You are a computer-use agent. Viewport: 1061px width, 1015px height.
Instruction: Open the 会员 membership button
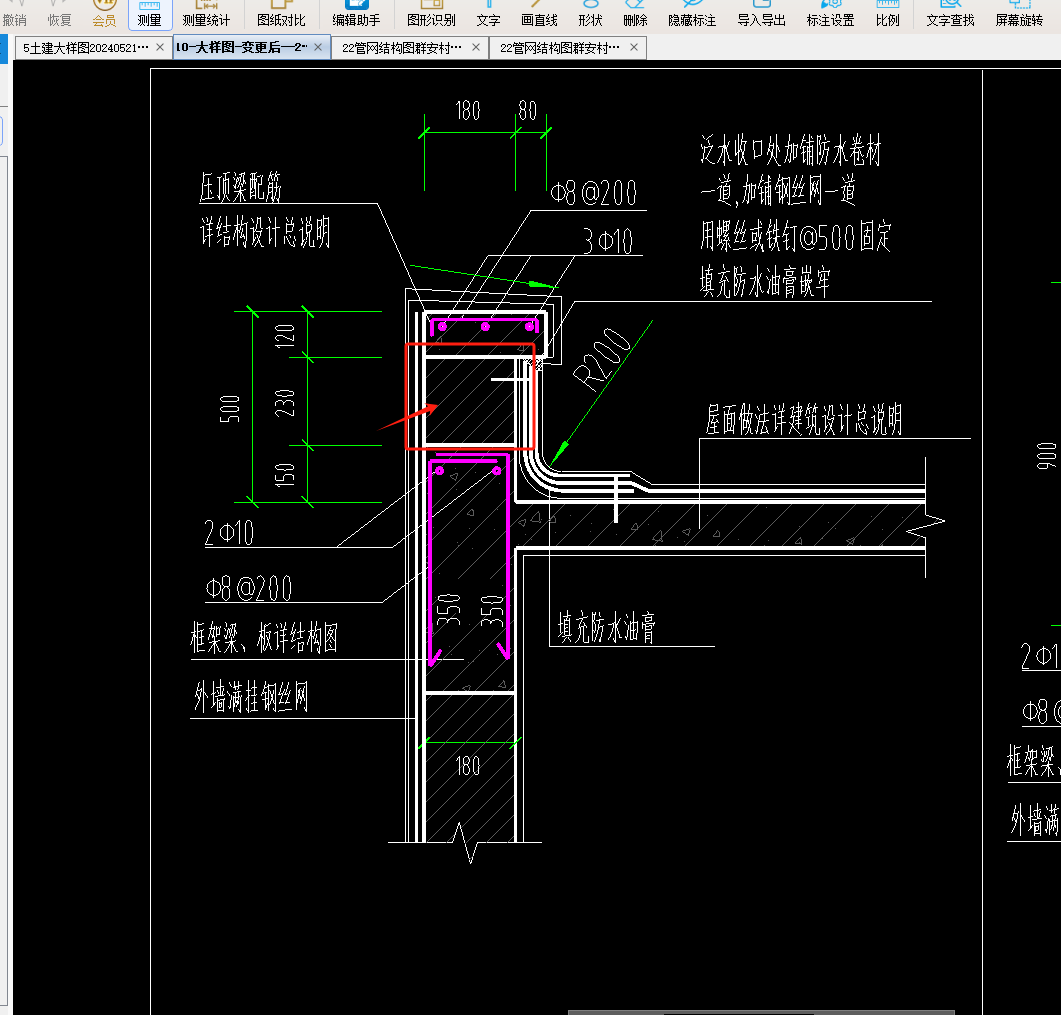(x=104, y=14)
